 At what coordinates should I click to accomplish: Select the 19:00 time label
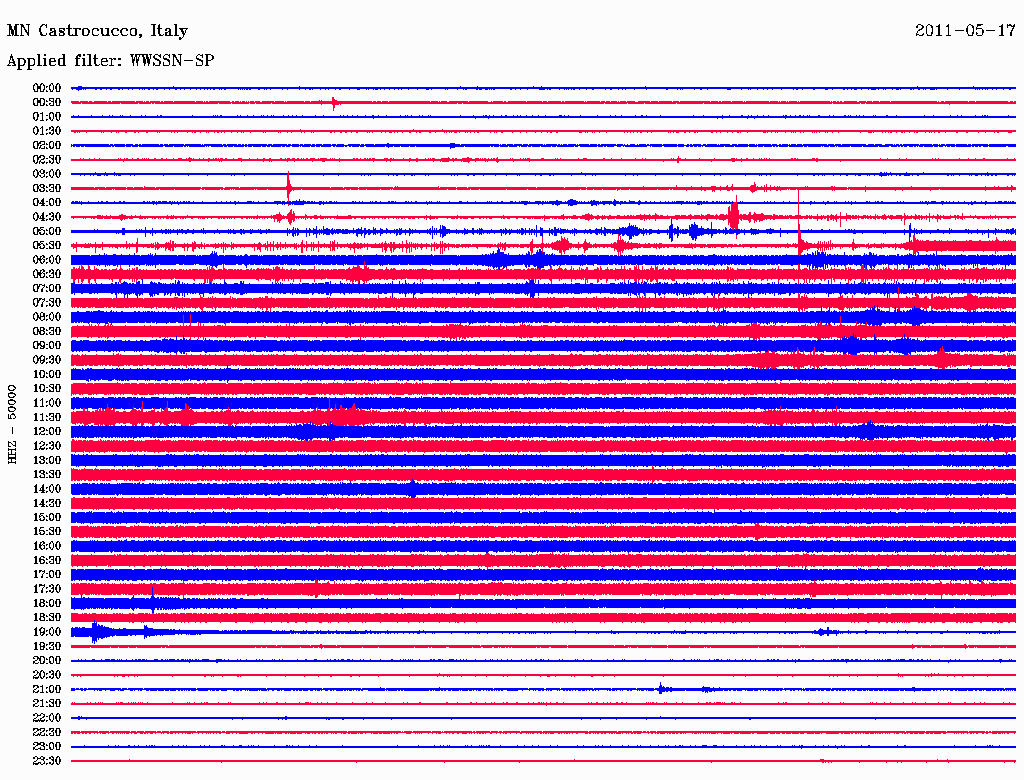point(47,632)
